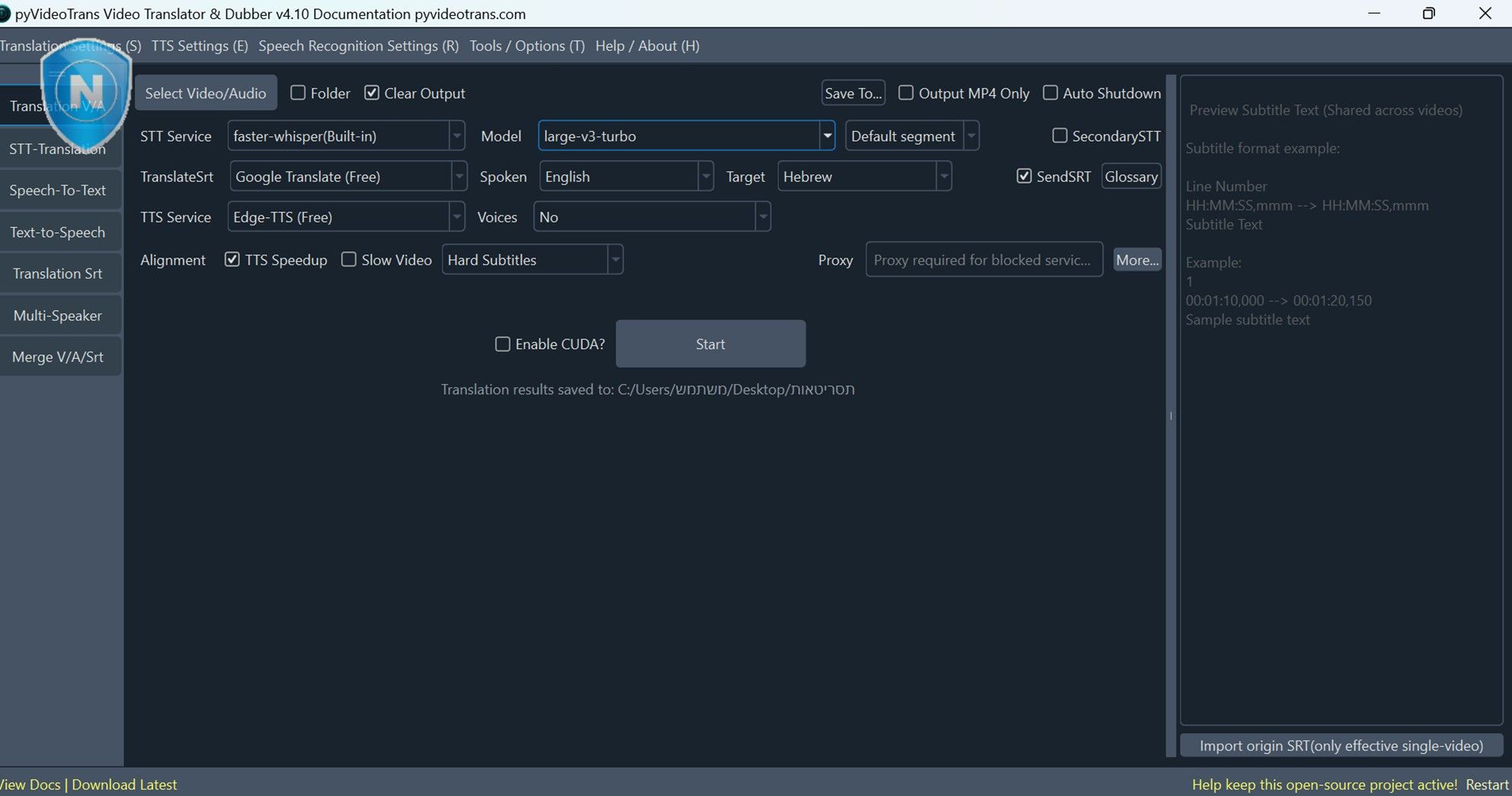The image size is (1512, 796).
Task: Open the Tools / Options (T) menu
Action: (527, 46)
